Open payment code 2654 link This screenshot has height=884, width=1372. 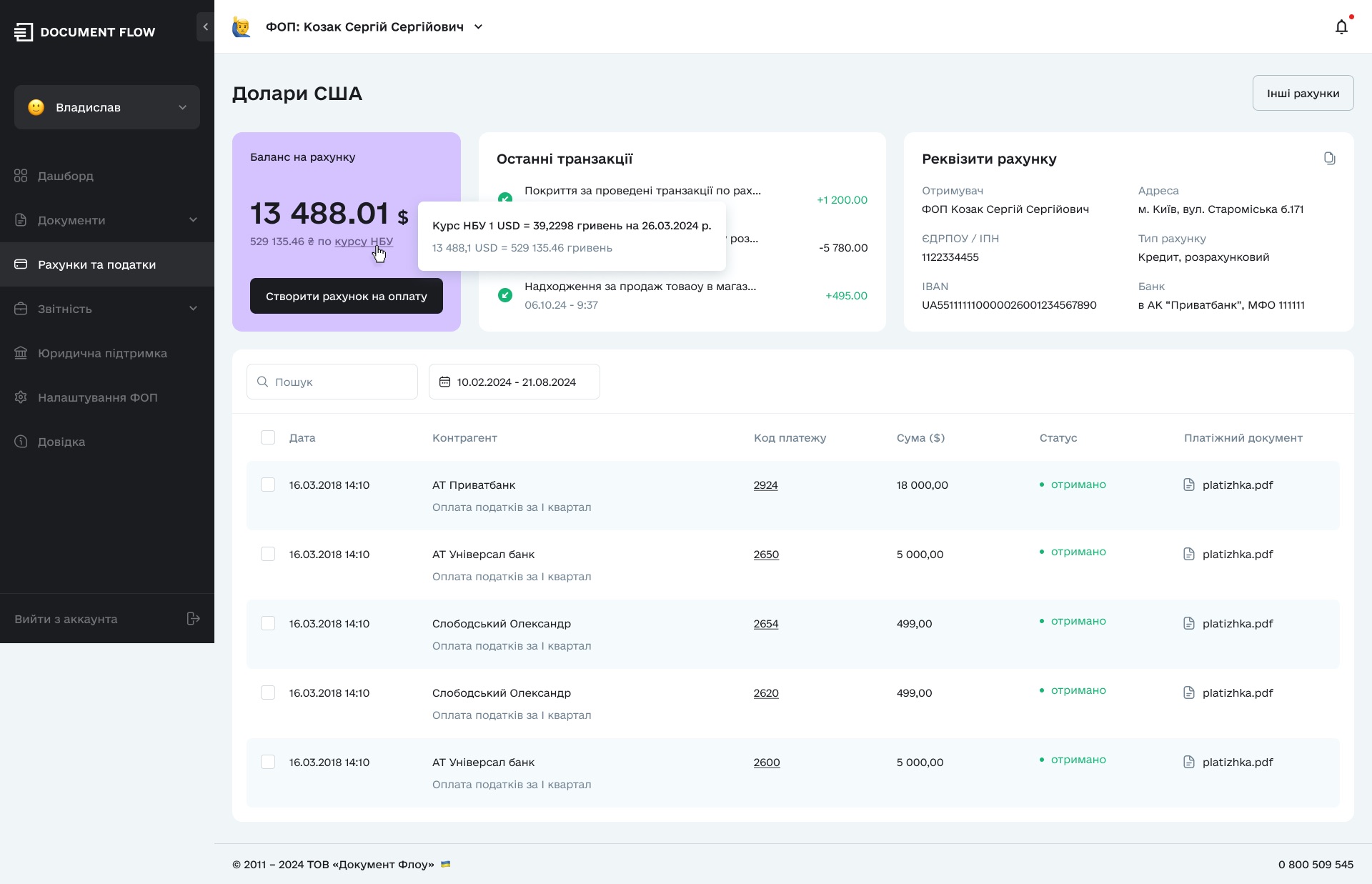tap(766, 623)
